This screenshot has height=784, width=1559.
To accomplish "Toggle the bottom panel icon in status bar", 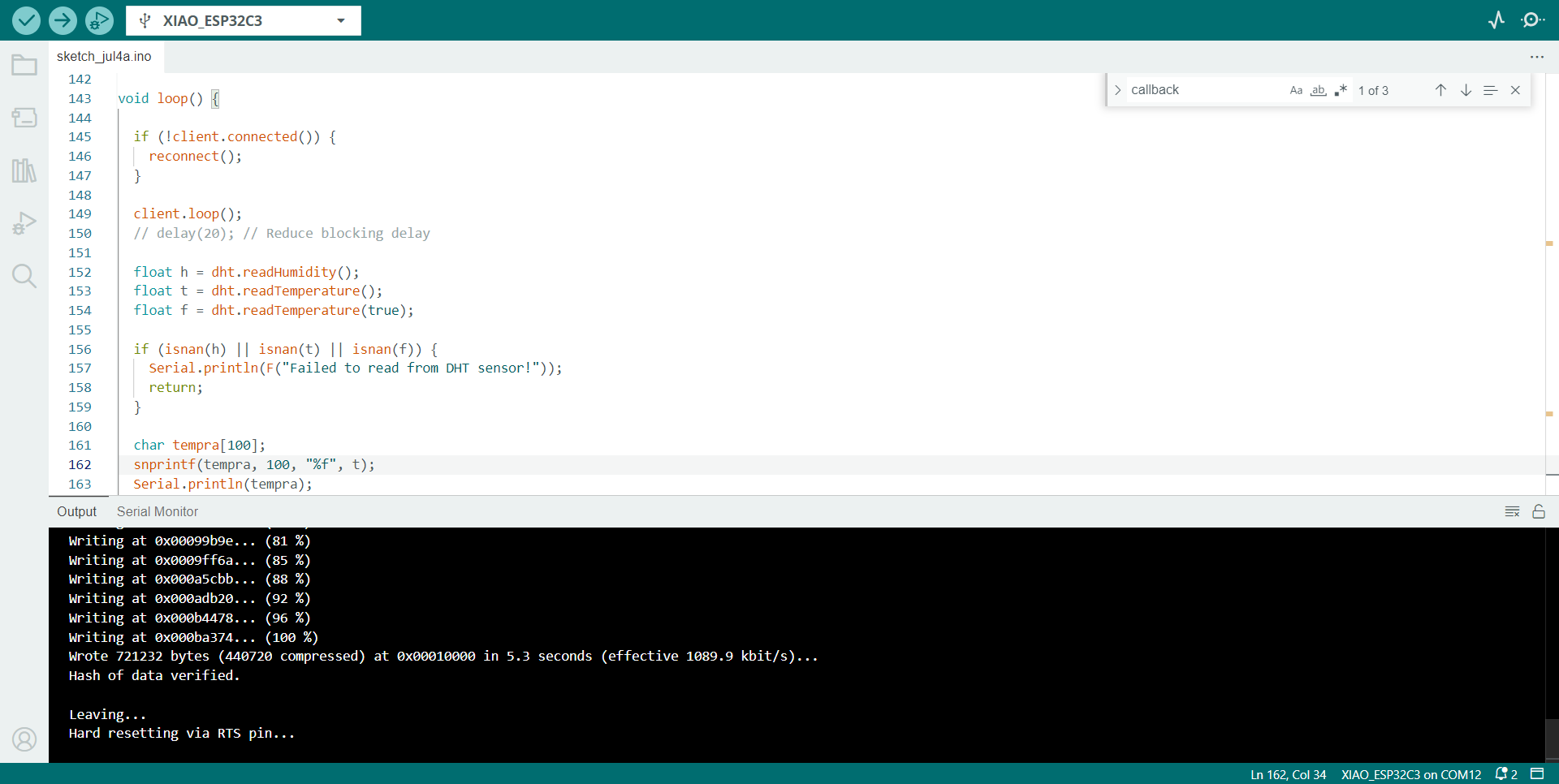I will click(x=1537, y=773).
